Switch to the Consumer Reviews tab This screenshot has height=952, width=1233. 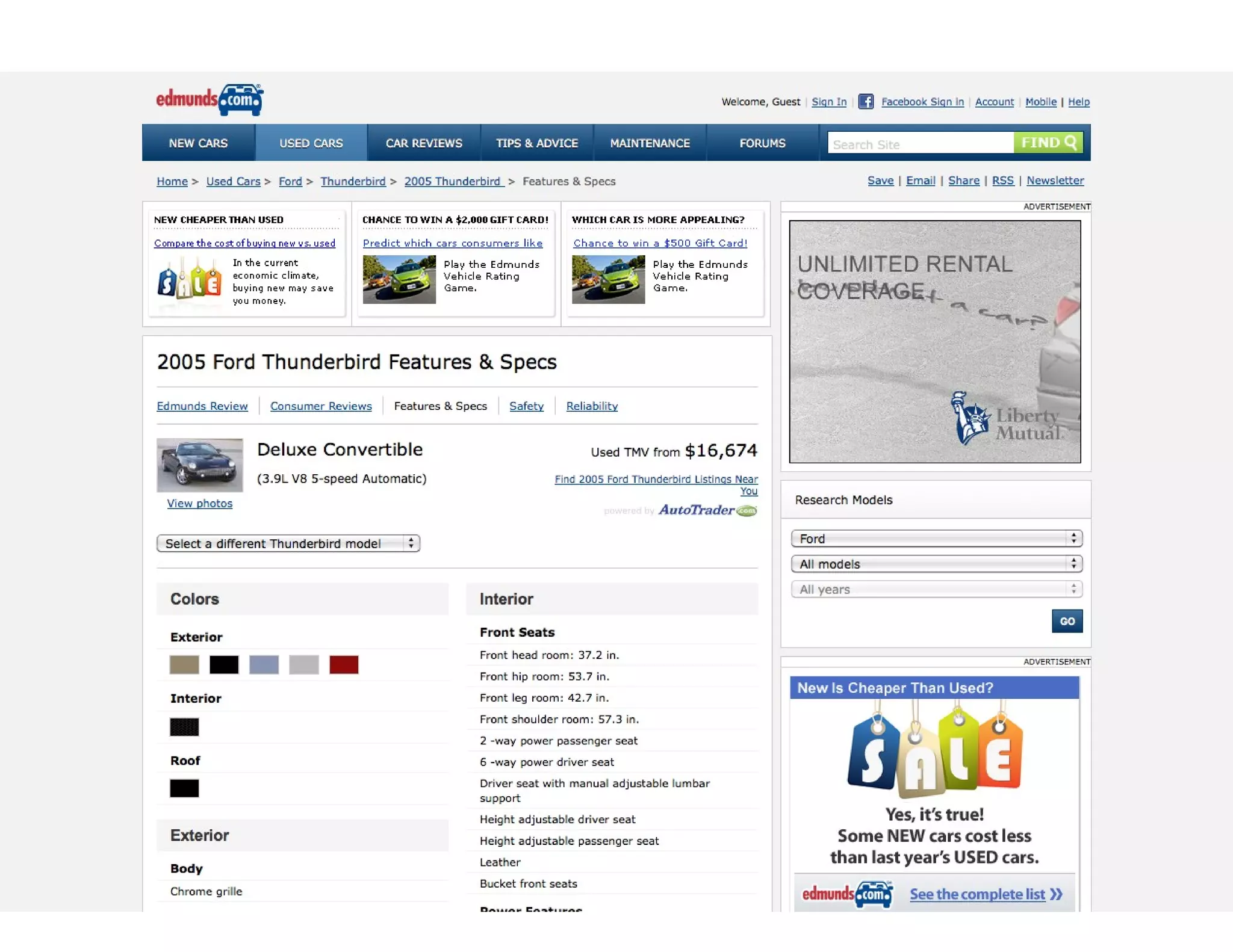point(321,406)
